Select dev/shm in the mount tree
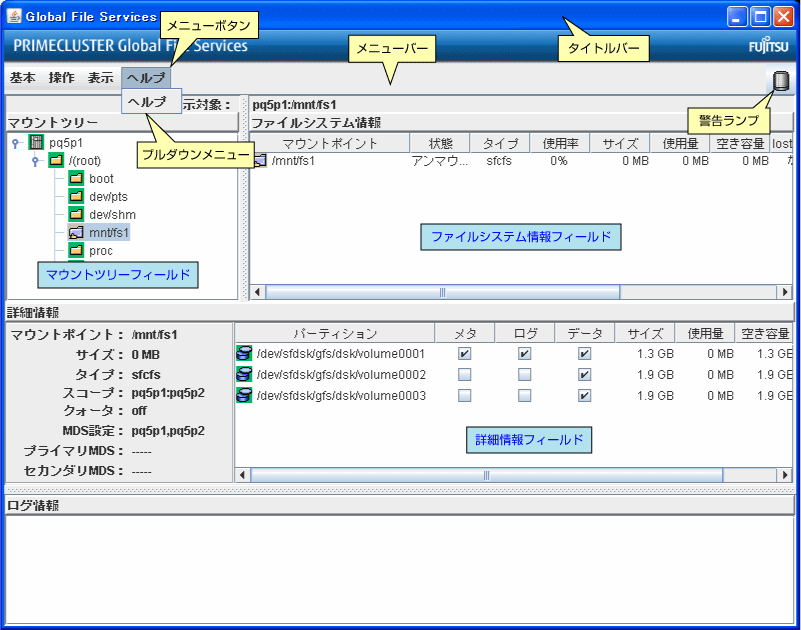The image size is (801, 630). (112, 215)
